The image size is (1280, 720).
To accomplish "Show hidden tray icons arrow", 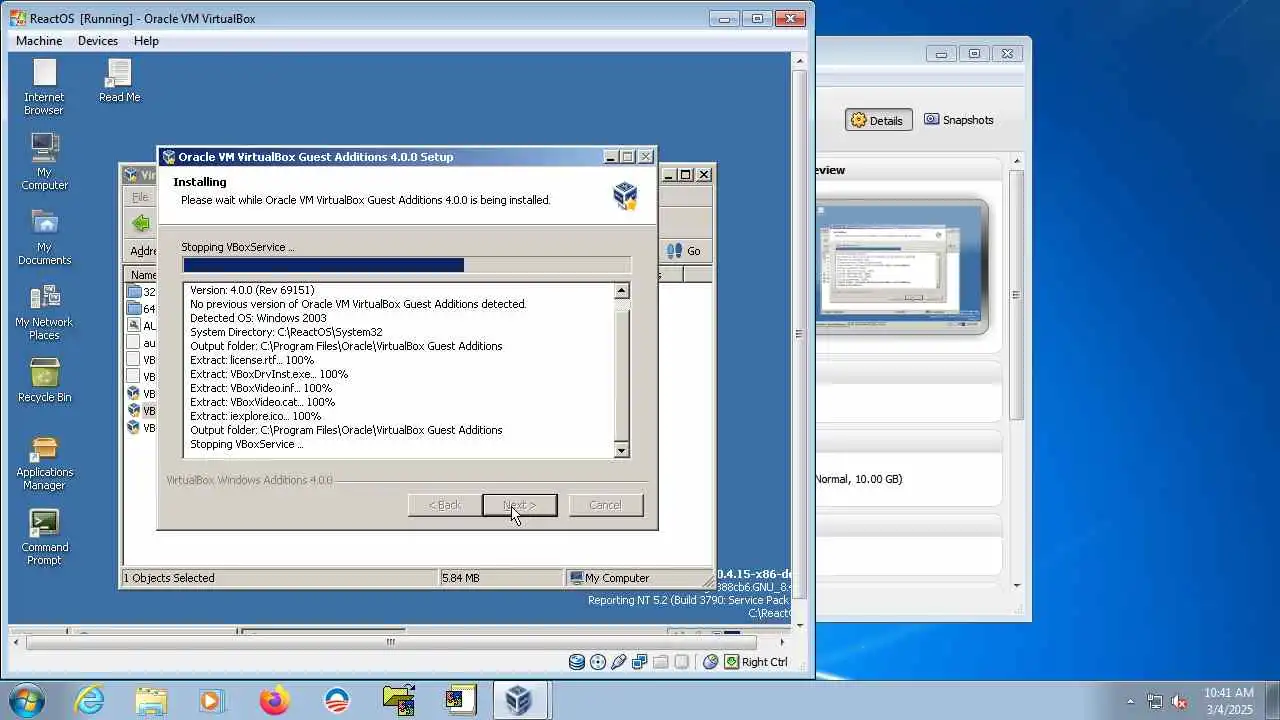I will [x=1131, y=701].
